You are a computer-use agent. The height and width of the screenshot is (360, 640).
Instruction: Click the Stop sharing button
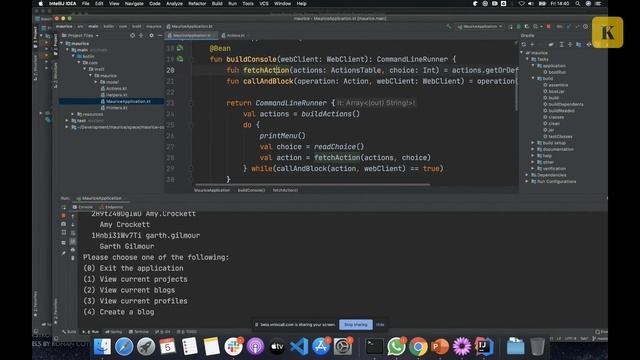click(356, 324)
